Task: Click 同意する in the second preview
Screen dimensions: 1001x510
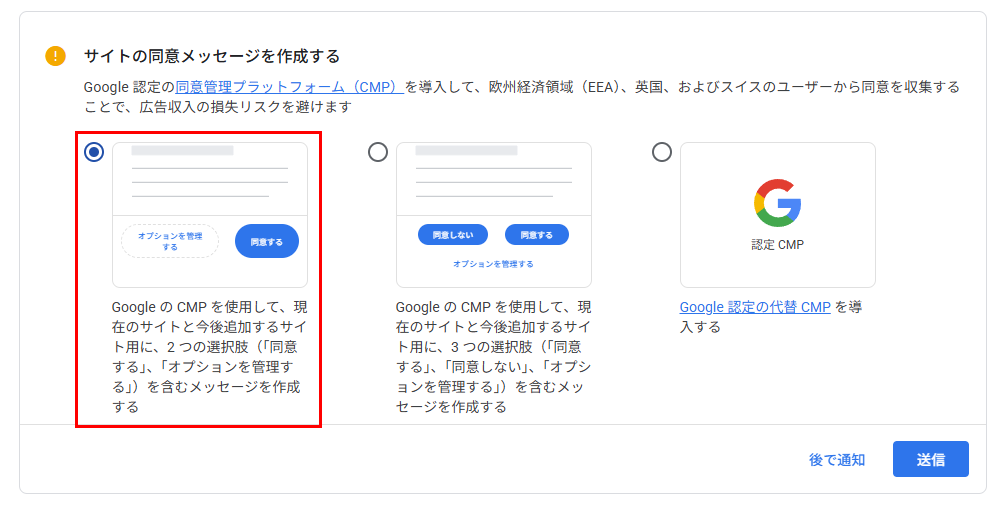Action: 537,235
